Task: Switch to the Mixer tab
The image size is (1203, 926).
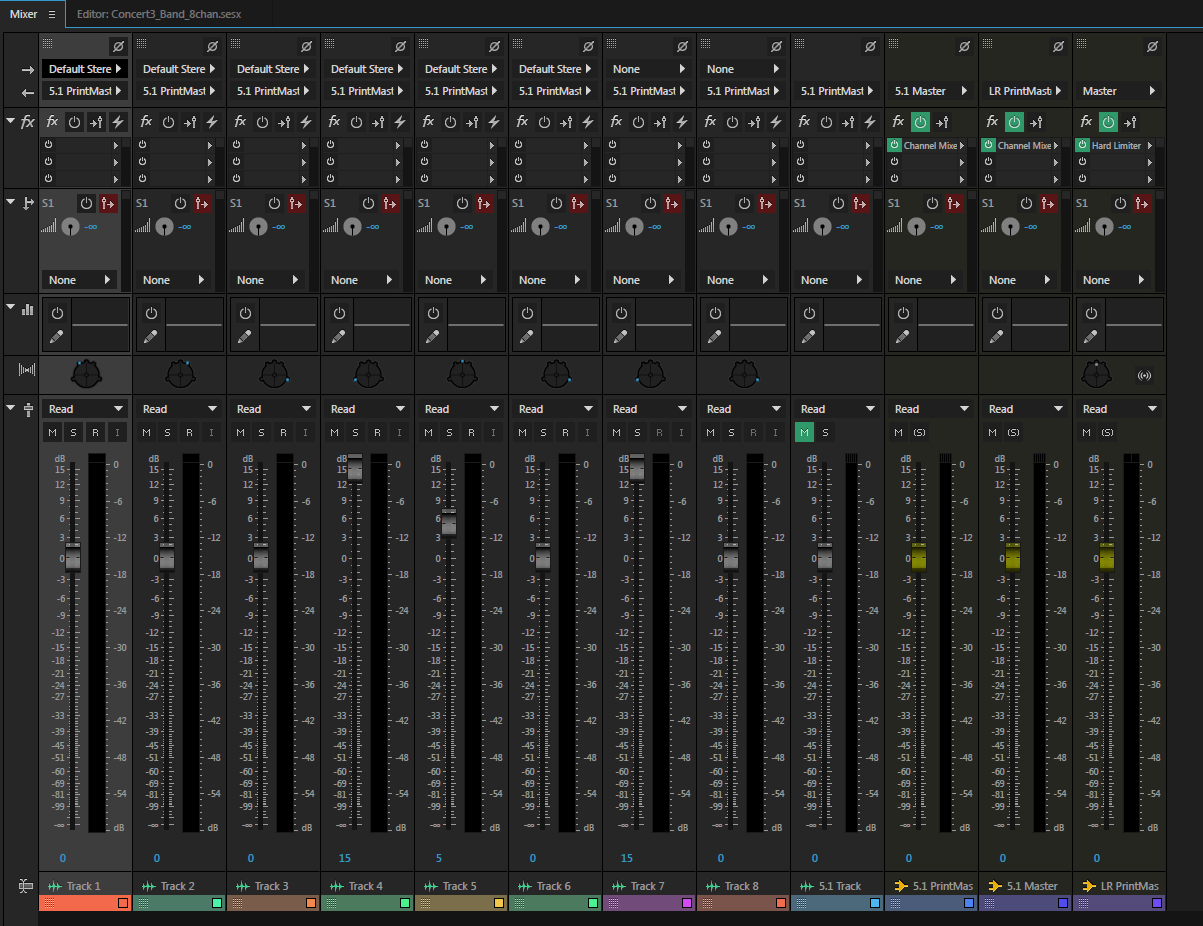Action: [23, 14]
